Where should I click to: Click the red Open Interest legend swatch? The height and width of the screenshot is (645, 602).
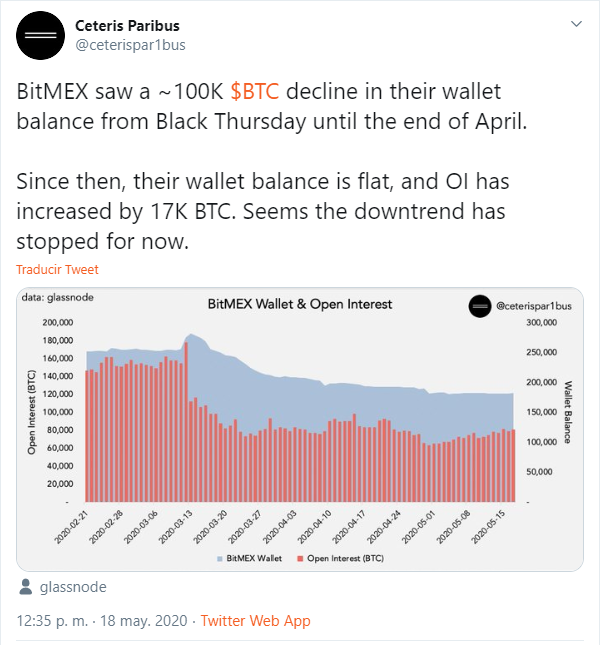click(x=300, y=559)
